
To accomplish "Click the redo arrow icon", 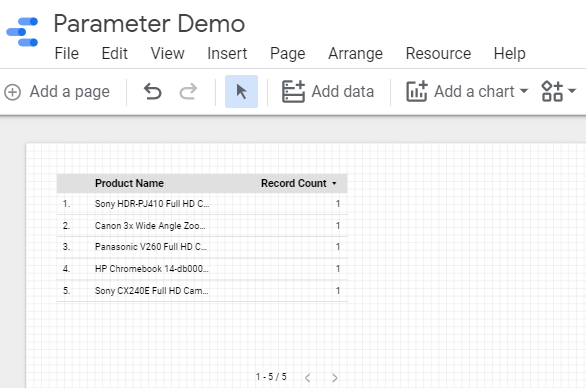I will pos(188,92).
